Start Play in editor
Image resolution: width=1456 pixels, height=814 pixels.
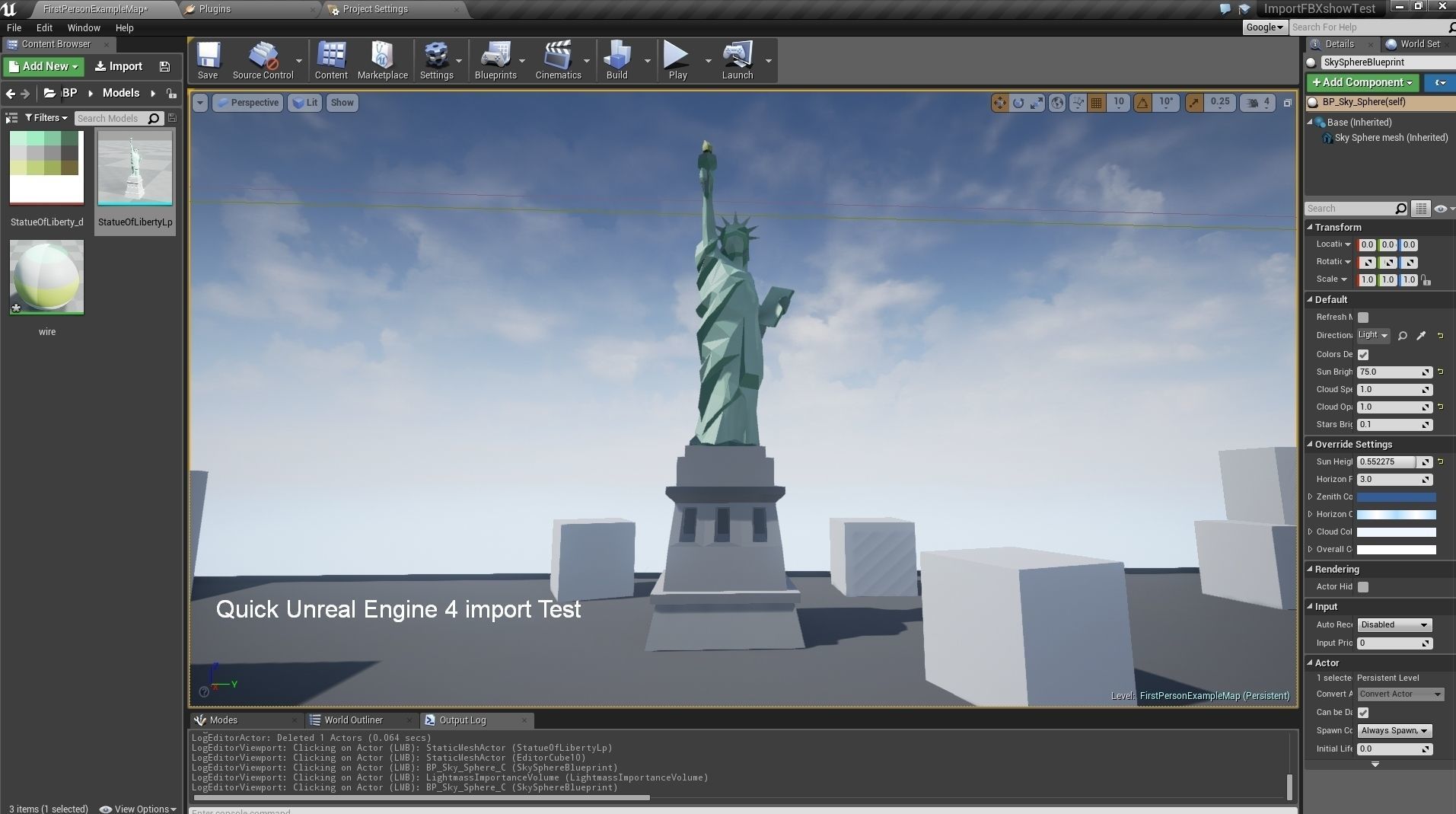point(677,60)
